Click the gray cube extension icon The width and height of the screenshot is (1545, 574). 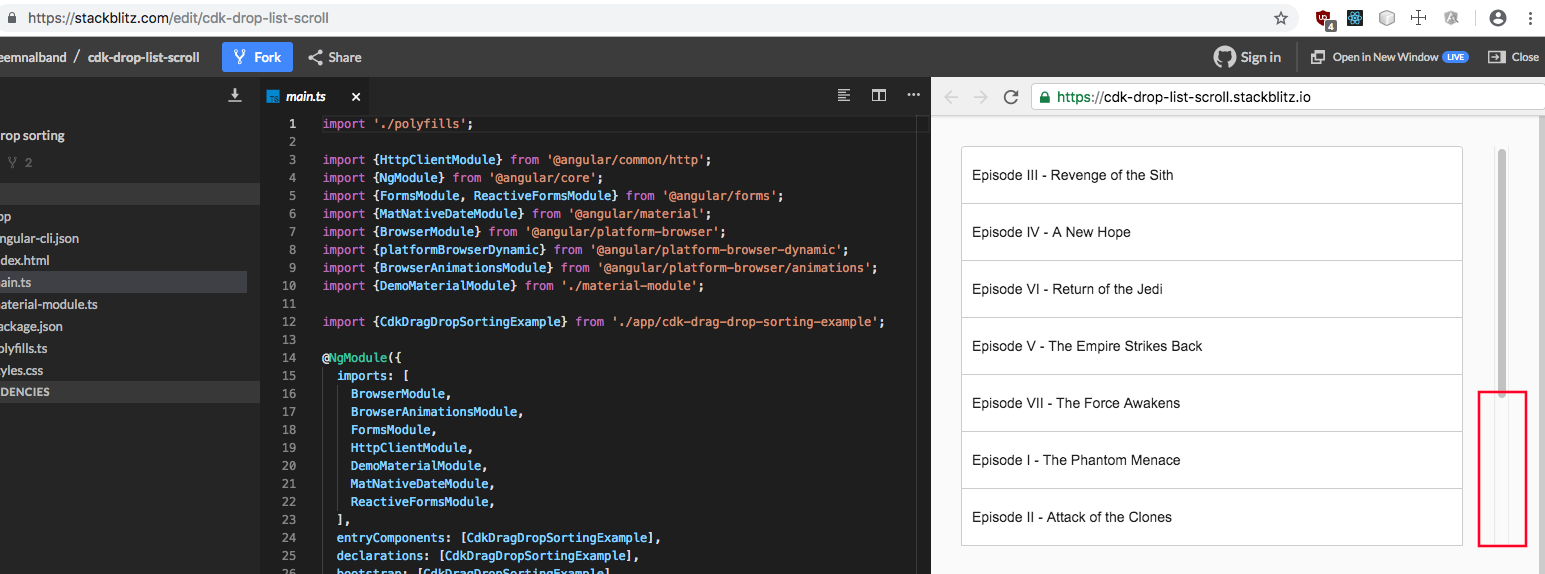[x=1387, y=18]
